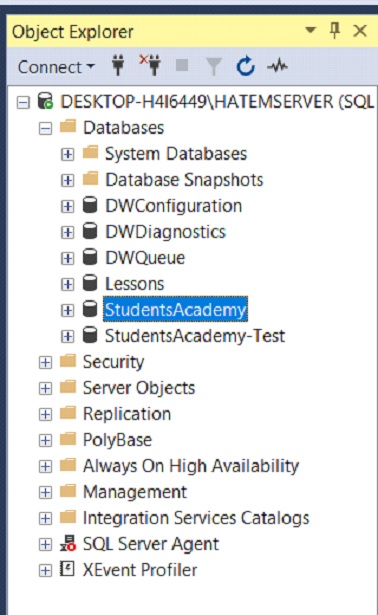Close the Object Explorer panel

[360, 30]
